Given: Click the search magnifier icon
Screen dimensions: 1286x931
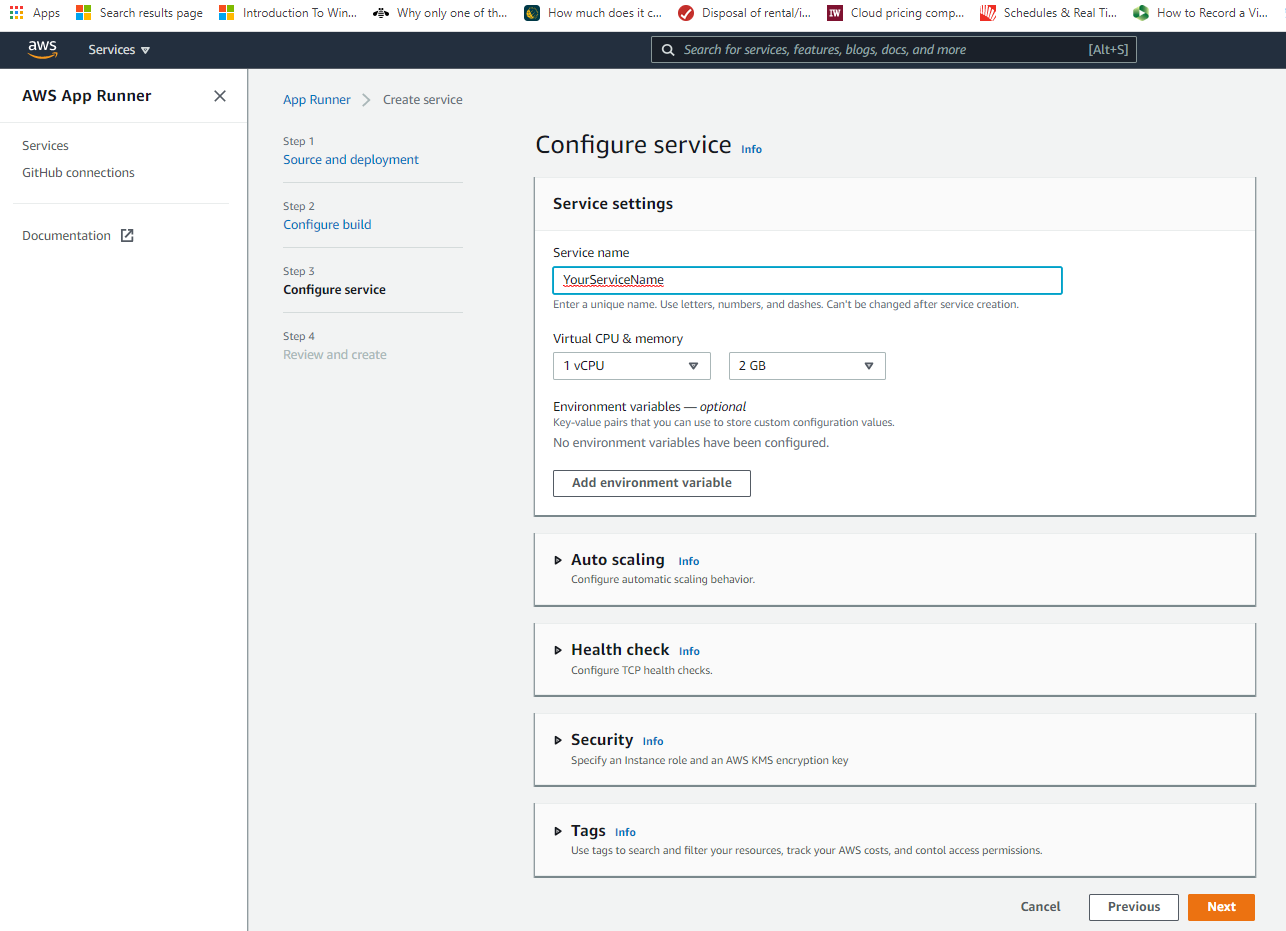Looking at the screenshot, I should [x=668, y=50].
